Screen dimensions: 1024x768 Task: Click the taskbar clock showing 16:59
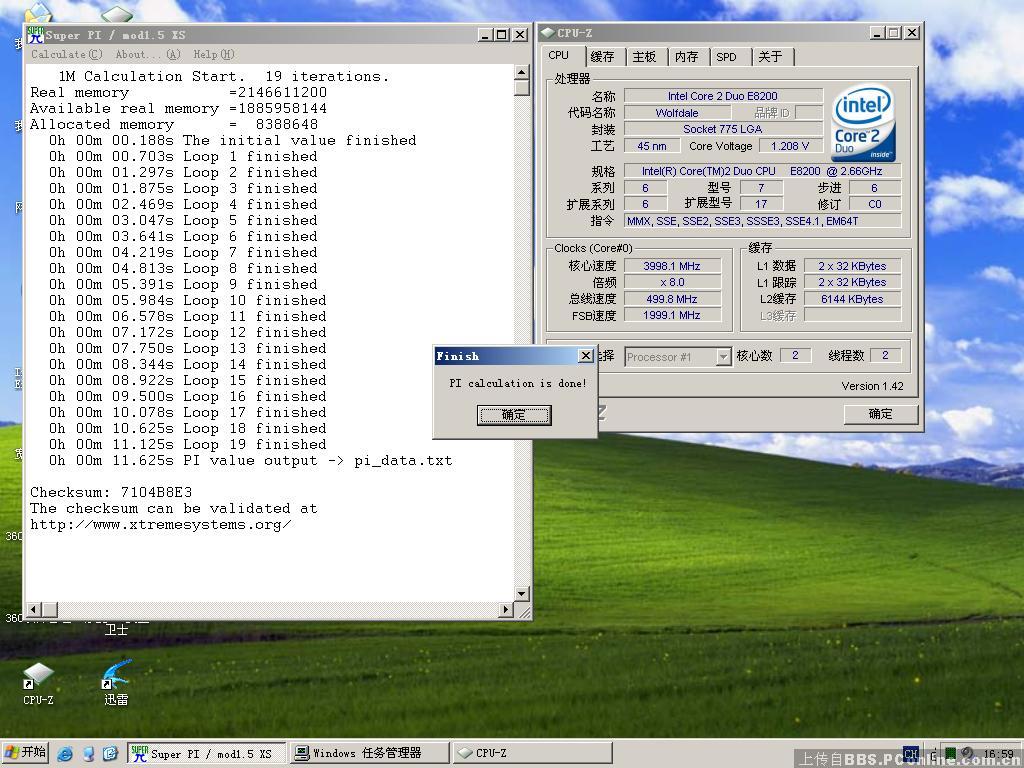click(999, 754)
